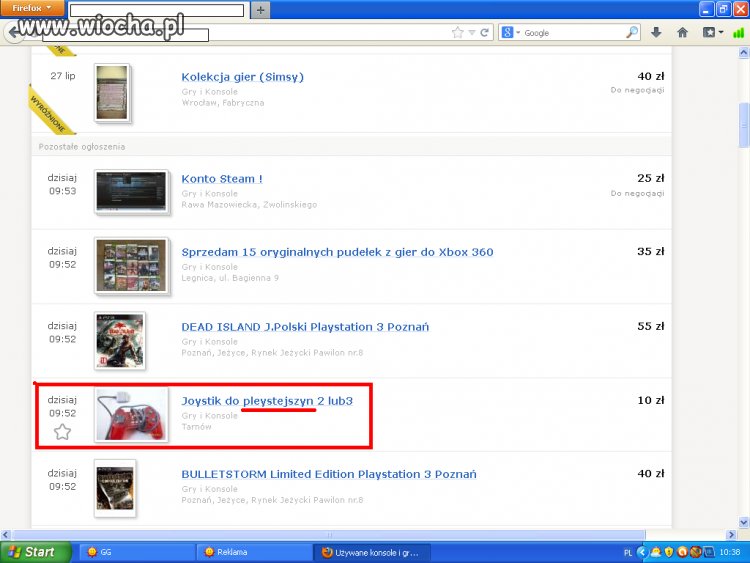Click the vertical scrollbar down arrow
Screen dimensions: 750x563
coord(744,522)
